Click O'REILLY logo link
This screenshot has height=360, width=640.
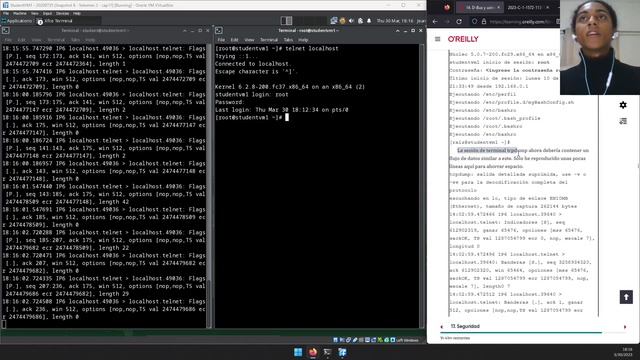click(463, 39)
